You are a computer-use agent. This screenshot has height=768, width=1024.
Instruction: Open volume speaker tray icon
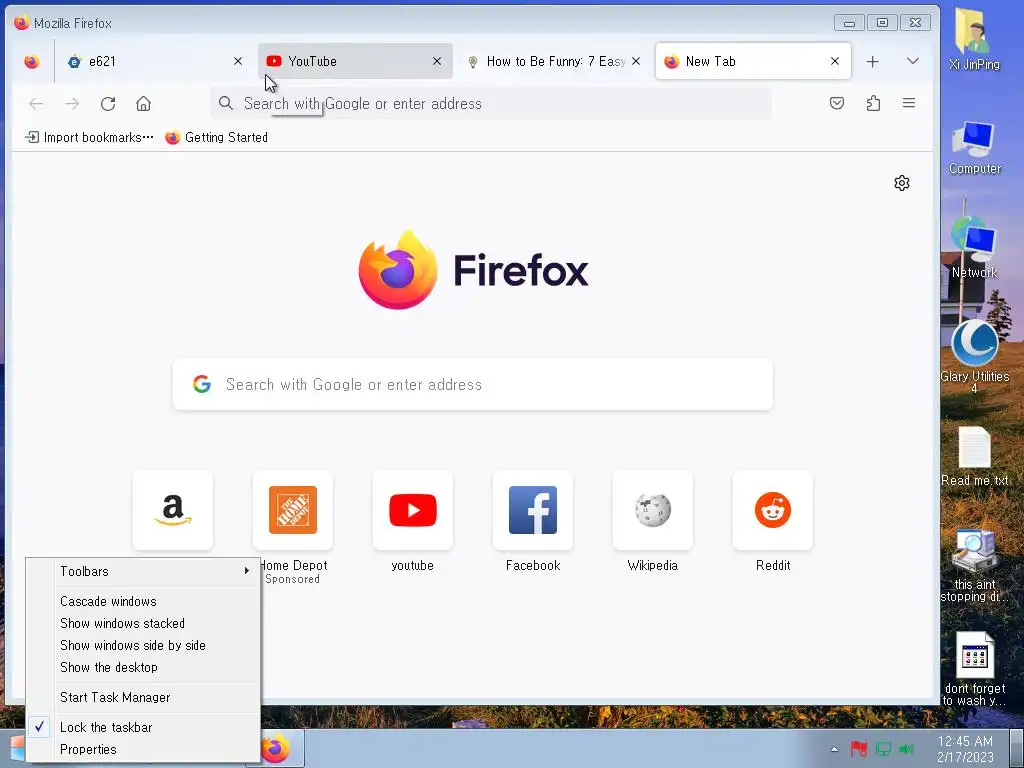(x=906, y=749)
